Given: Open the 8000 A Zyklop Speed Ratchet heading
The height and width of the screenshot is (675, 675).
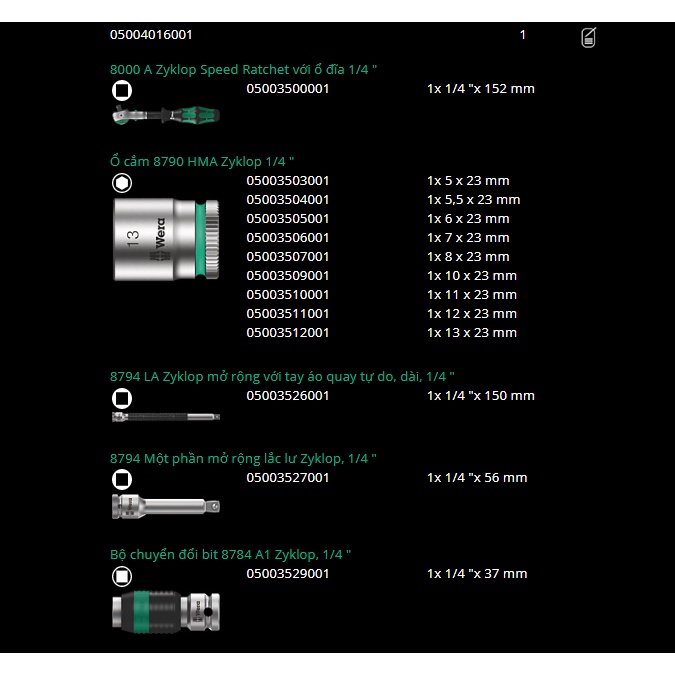Looking at the screenshot, I should point(243,69).
